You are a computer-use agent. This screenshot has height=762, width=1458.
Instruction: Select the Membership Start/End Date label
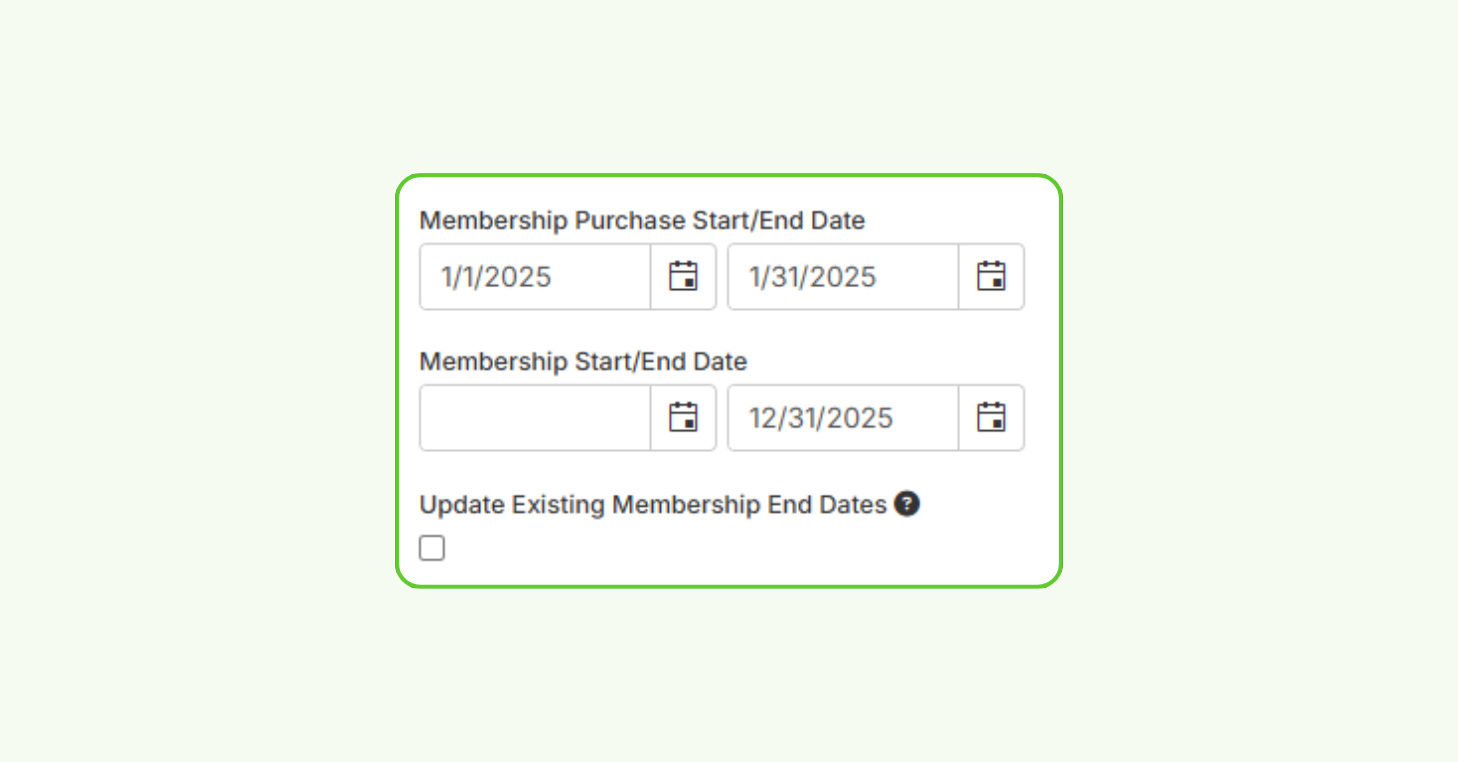[x=583, y=362]
